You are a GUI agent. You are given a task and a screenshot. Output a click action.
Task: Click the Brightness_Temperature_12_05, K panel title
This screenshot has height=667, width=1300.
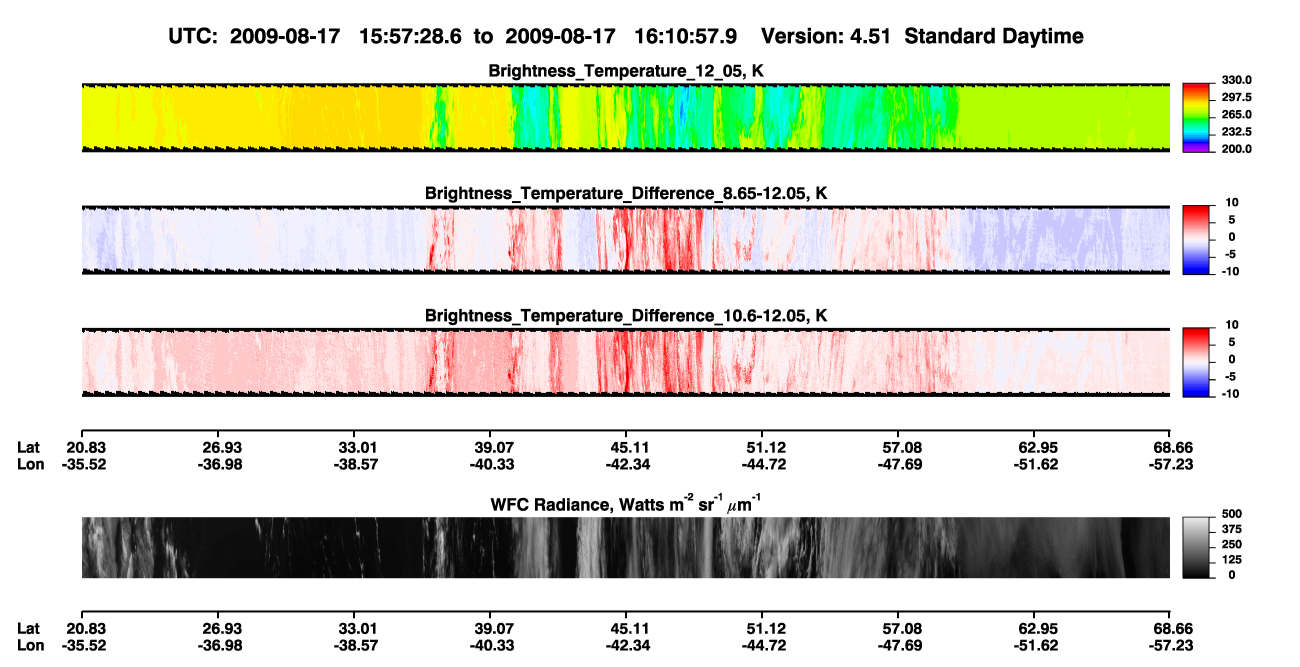tap(626, 71)
